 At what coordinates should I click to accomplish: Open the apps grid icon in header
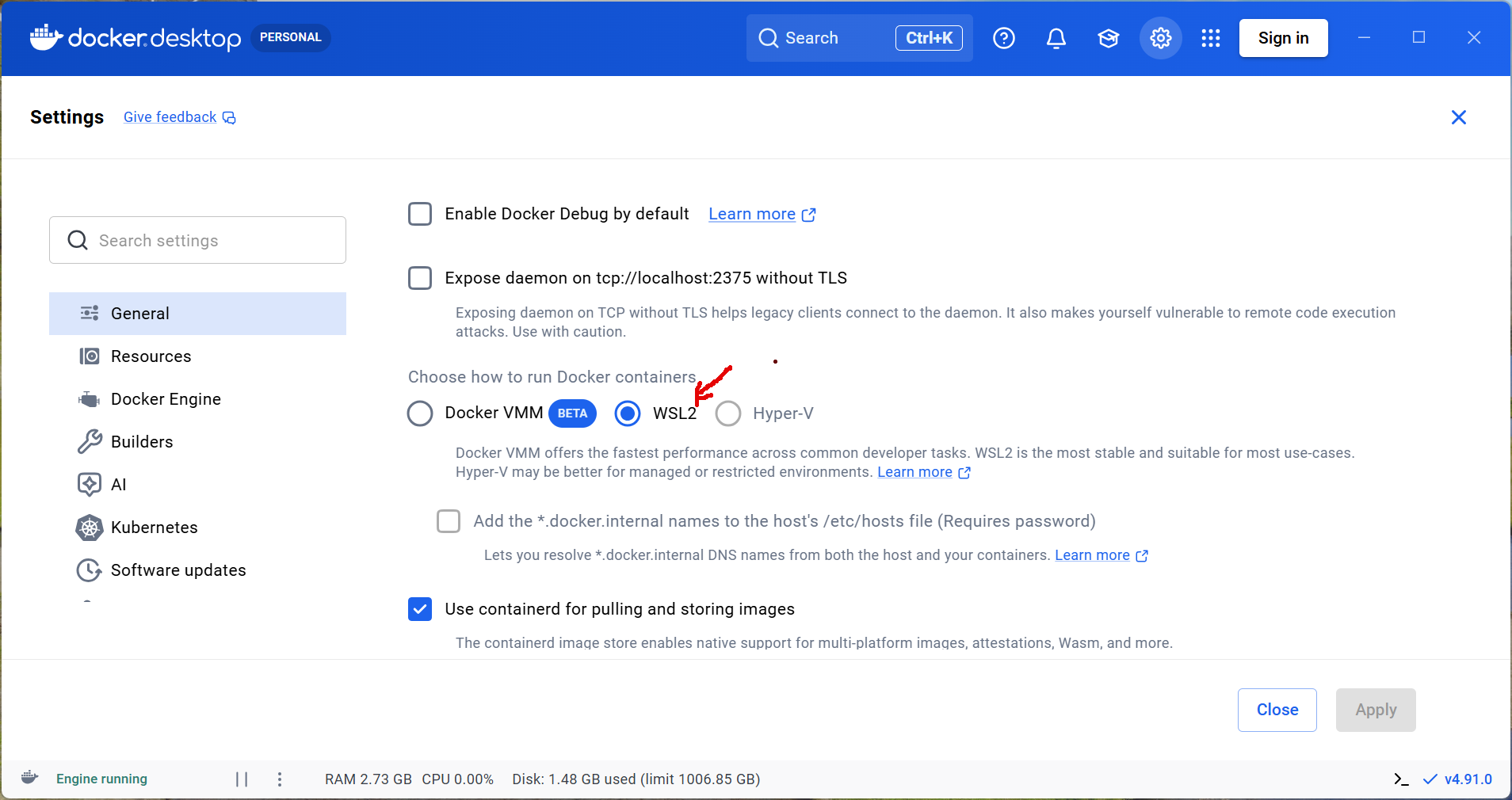pyautogui.click(x=1211, y=38)
